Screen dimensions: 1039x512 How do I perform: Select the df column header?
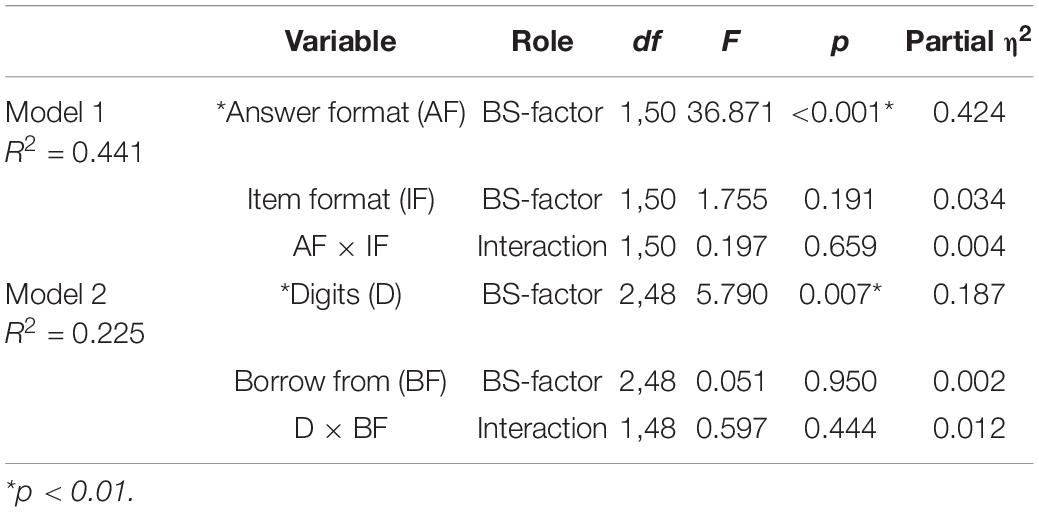click(646, 43)
